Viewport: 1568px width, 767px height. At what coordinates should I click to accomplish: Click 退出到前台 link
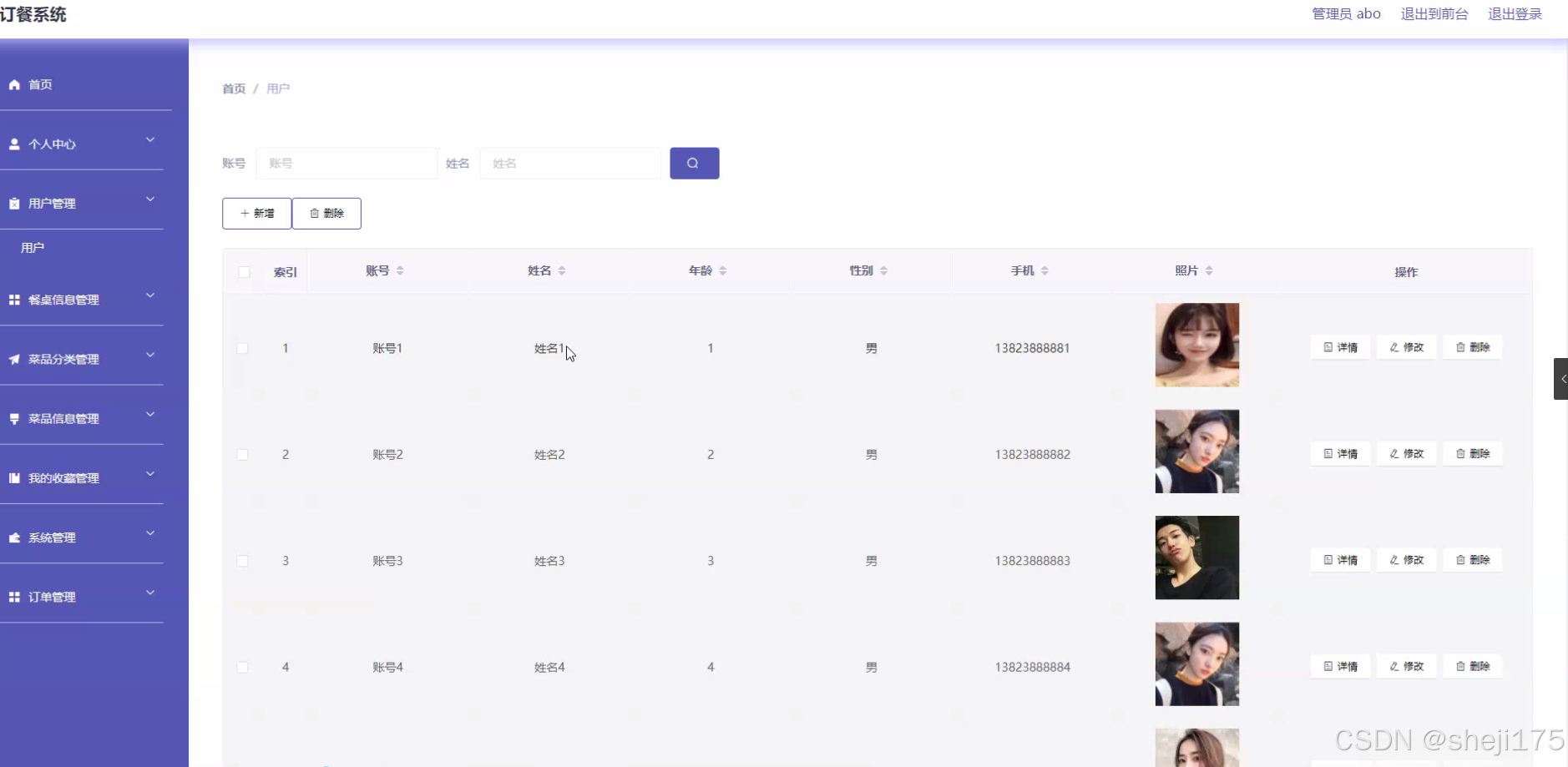pos(1434,14)
